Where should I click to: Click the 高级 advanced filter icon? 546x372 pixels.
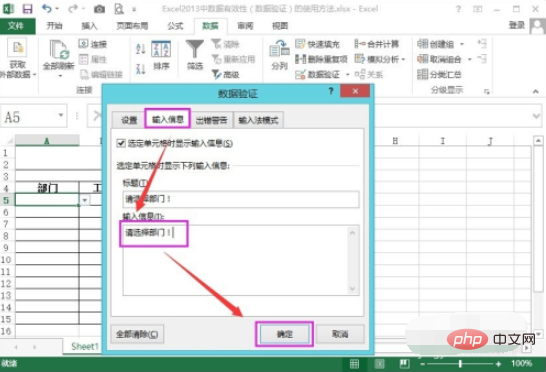pos(216,74)
